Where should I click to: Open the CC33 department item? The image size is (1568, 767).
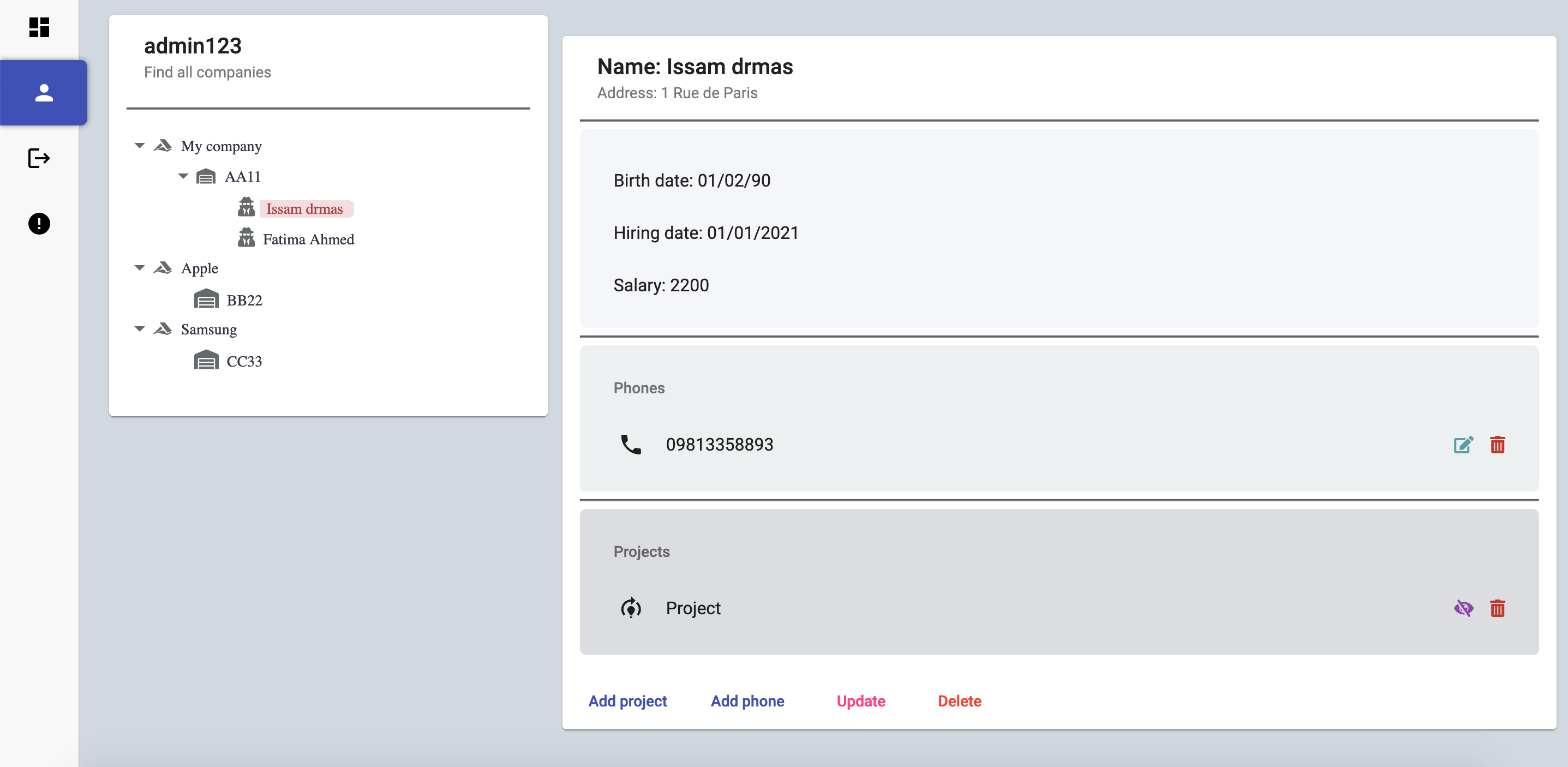click(x=244, y=361)
